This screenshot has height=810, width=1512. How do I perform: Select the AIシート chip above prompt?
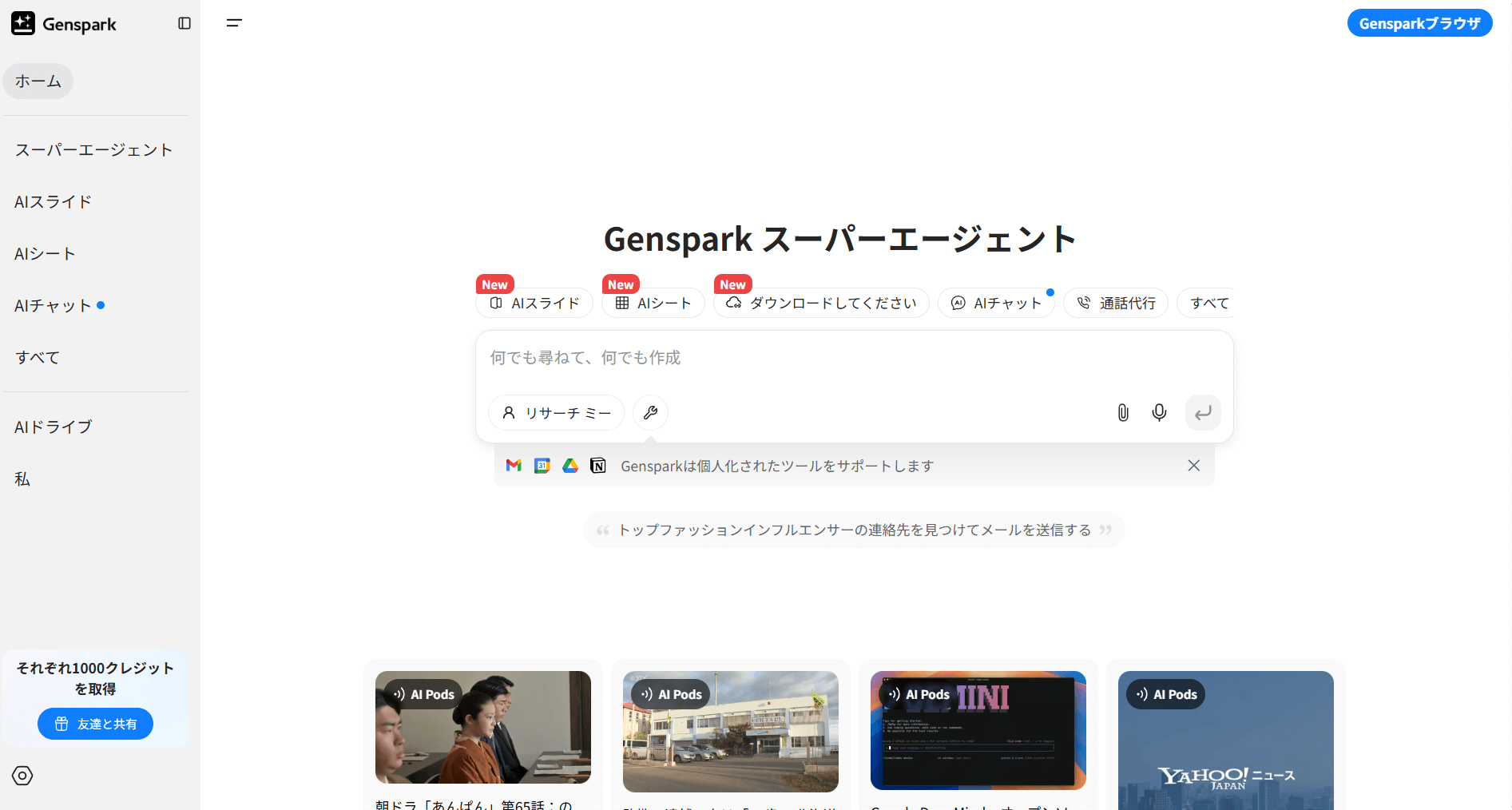[653, 303]
